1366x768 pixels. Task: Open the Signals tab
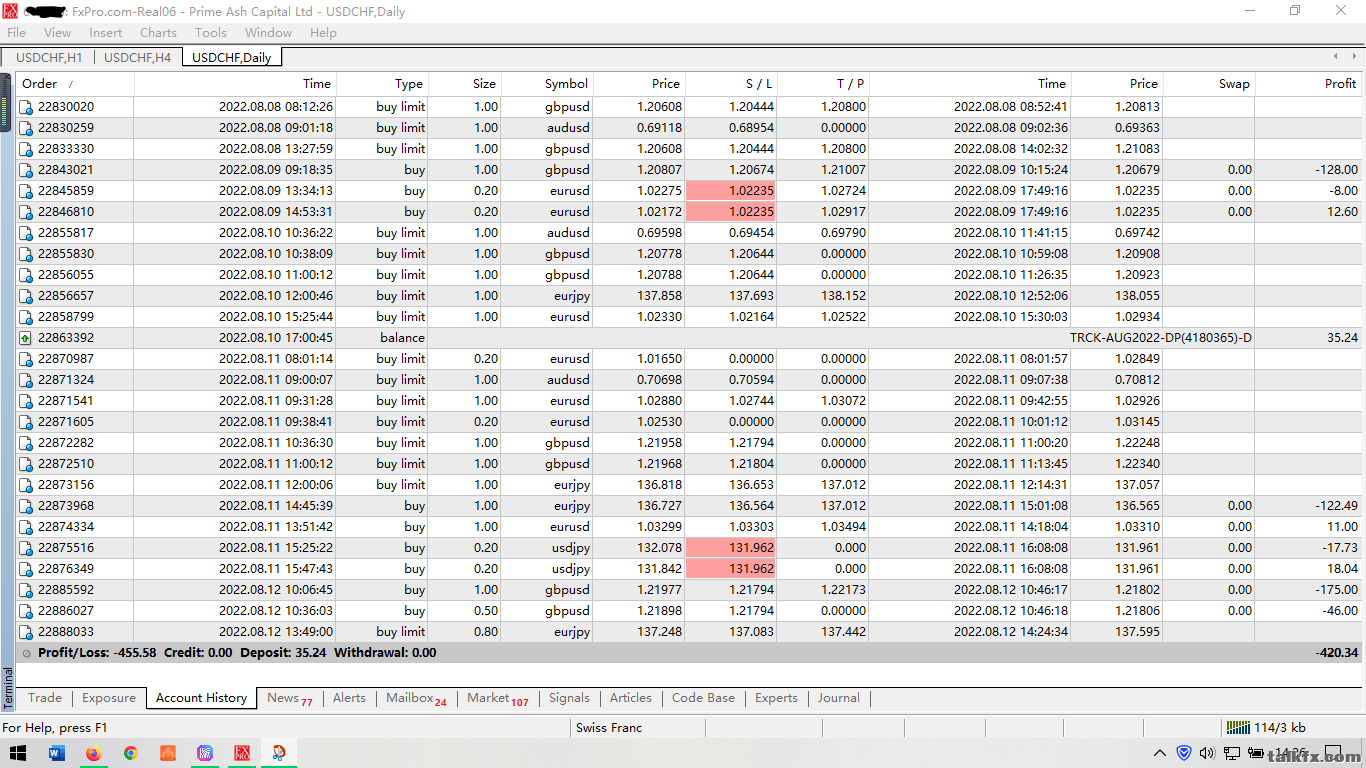point(569,698)
